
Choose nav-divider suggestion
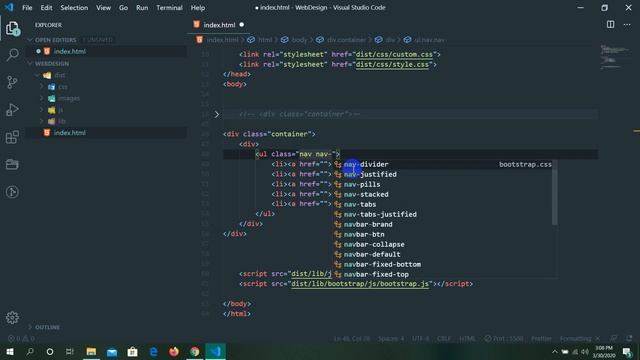point(442,164)
